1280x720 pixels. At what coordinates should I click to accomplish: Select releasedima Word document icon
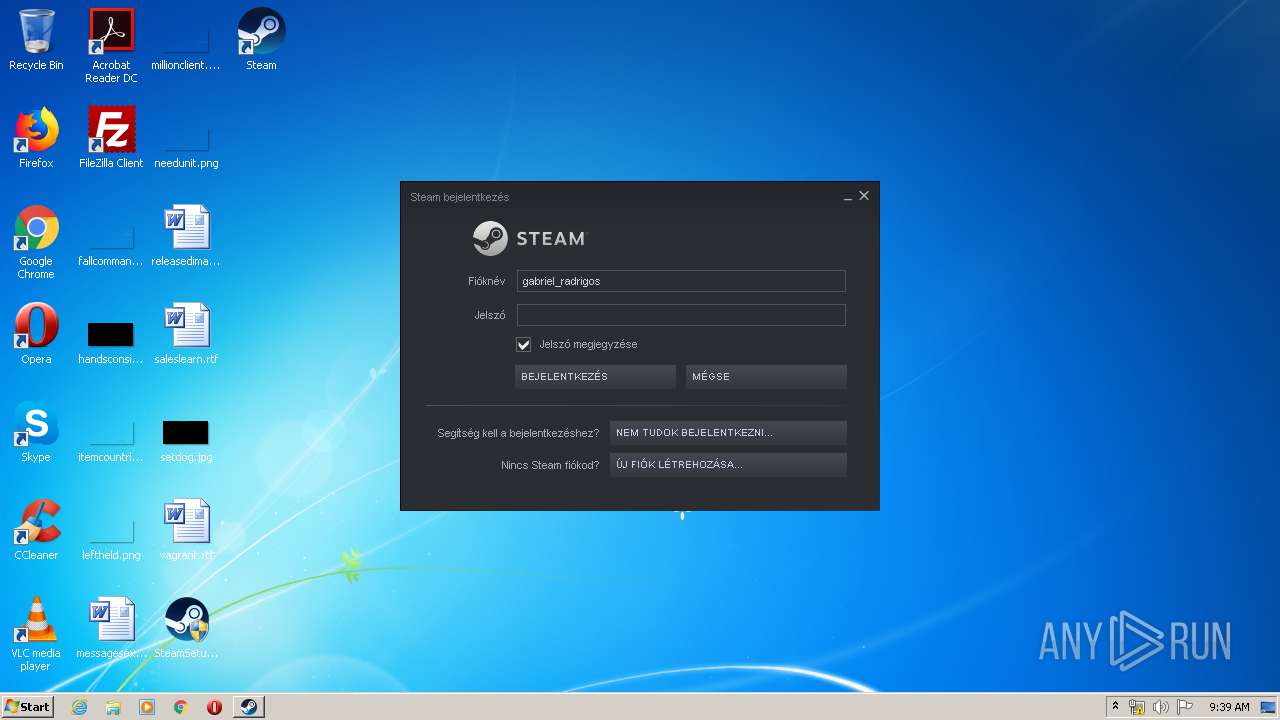pos(186,236)
